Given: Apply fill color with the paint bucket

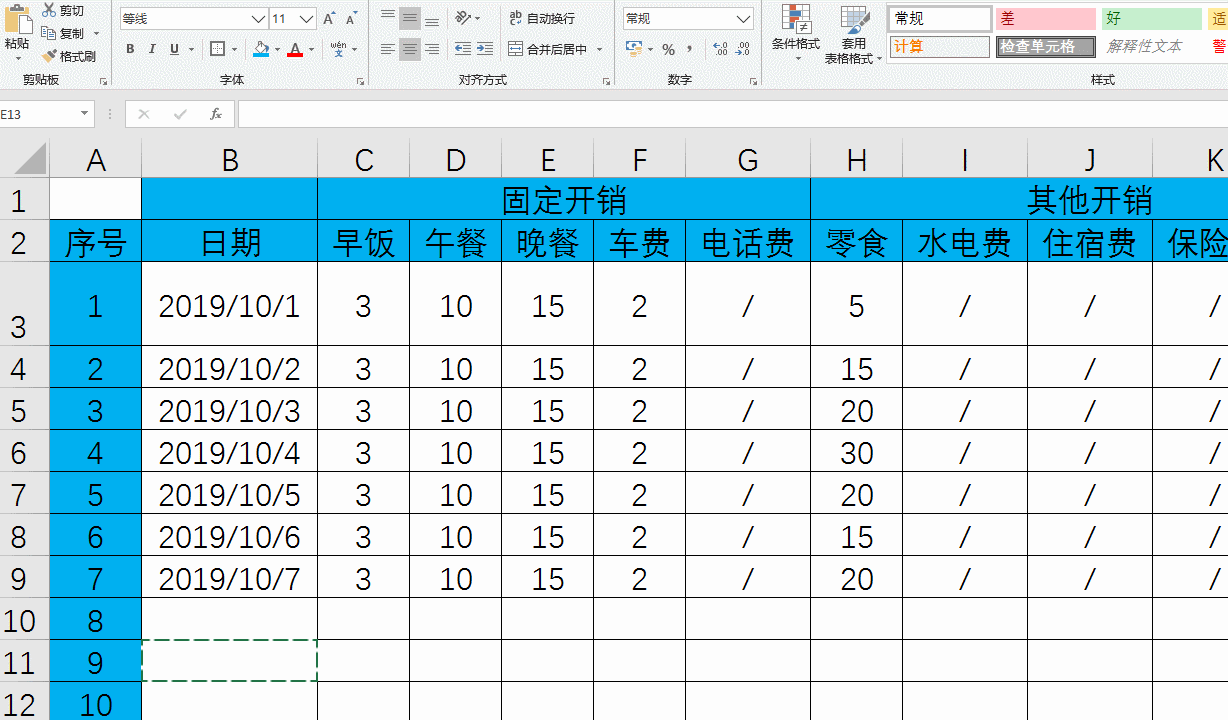Looking at the screenshot, I should [x=261, y=49].
